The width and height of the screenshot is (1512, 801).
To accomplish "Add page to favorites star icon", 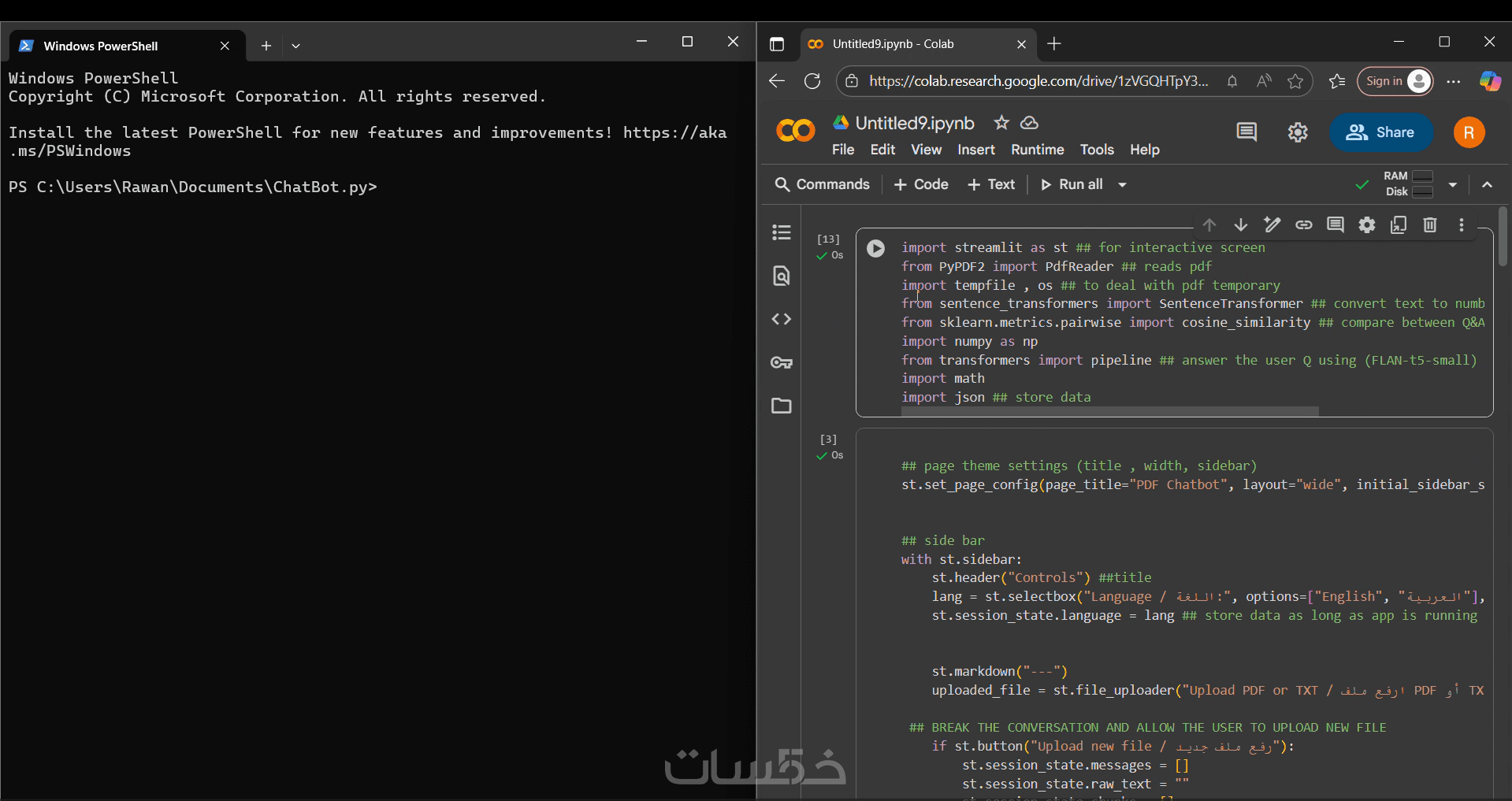I will click(1295, 81).
